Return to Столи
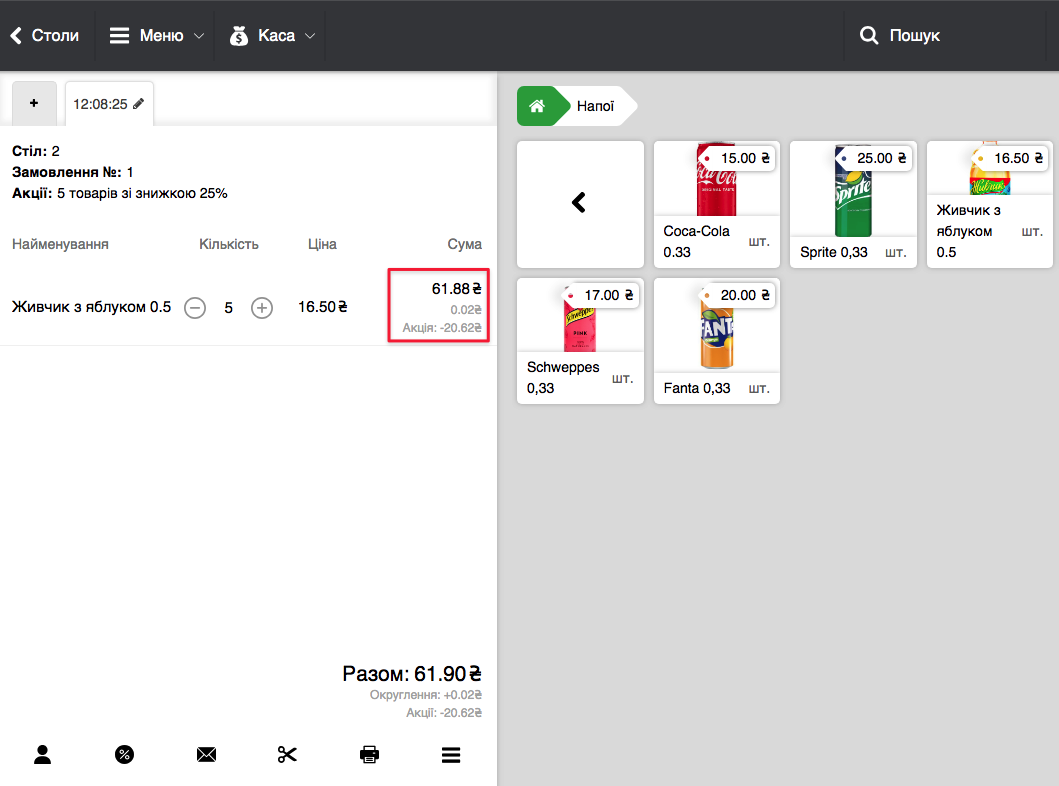Screen dimensions: 1059x786 click(x=45, y=36)
